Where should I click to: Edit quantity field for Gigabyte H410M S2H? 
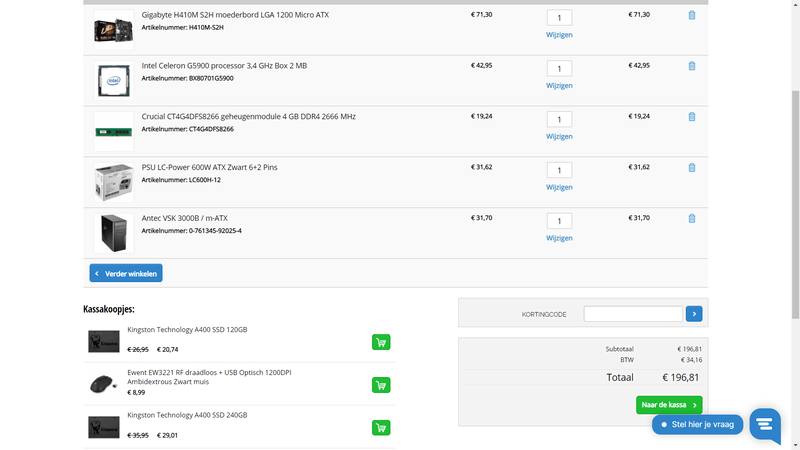coord(559,18)
